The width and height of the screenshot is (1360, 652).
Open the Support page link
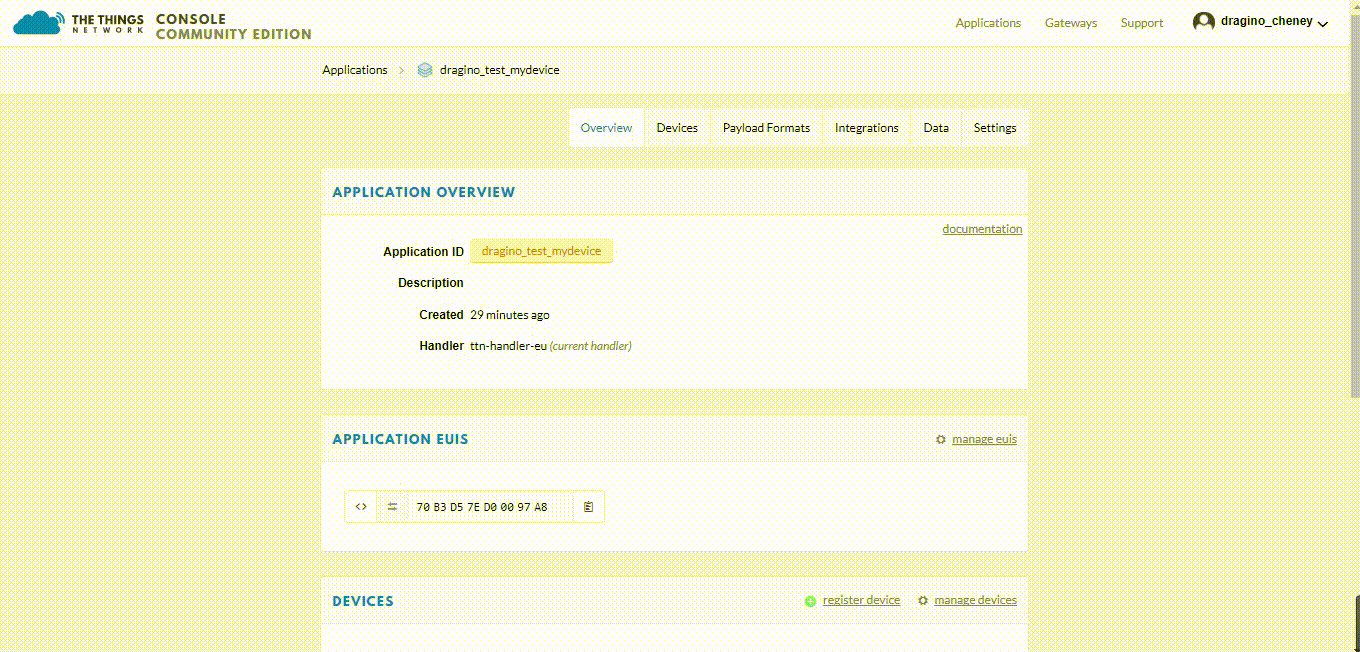1142,23
